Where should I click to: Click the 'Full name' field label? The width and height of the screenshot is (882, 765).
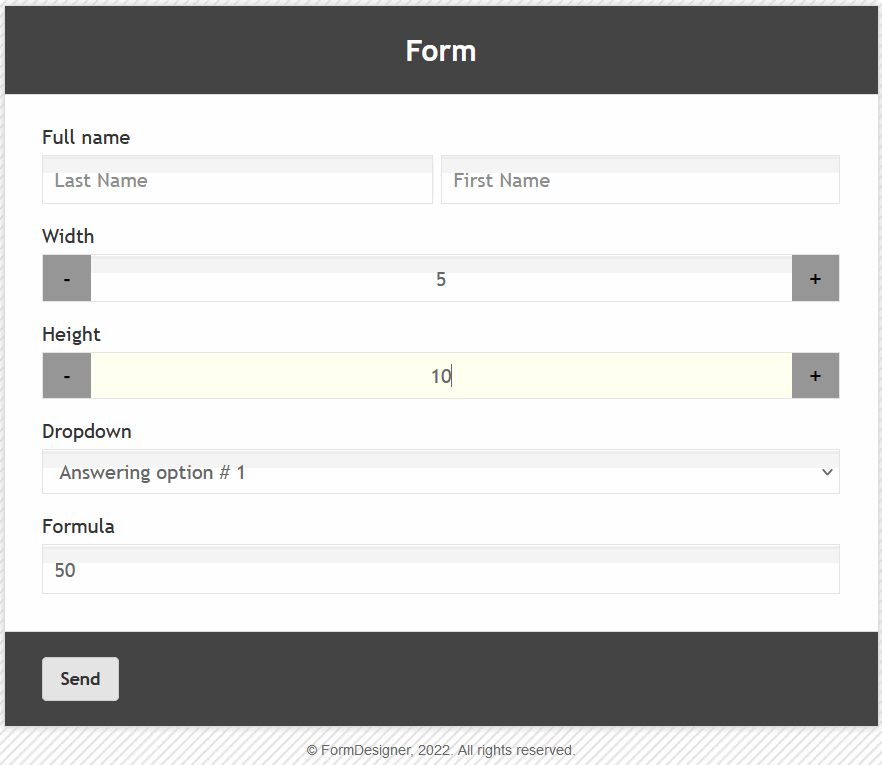click(86, 138)
